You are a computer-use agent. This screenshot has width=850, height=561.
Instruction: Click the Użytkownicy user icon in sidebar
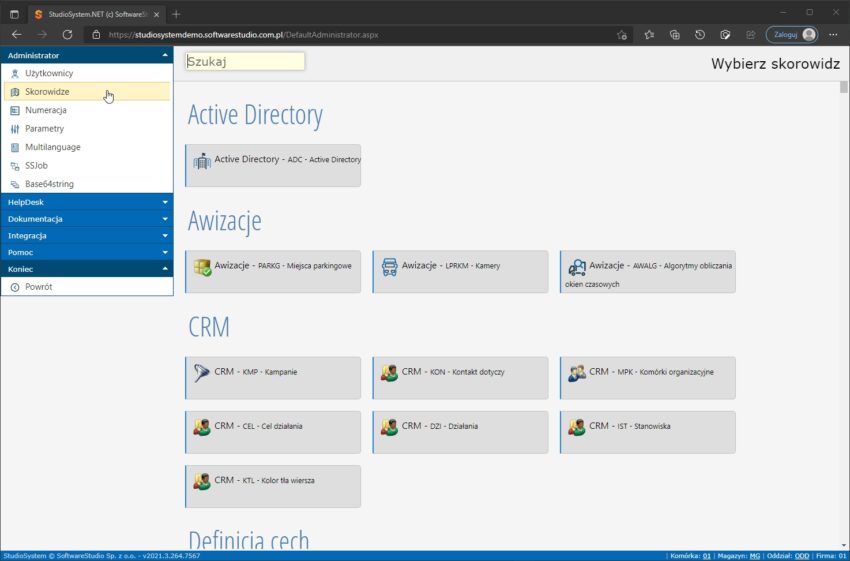[15, 74]
